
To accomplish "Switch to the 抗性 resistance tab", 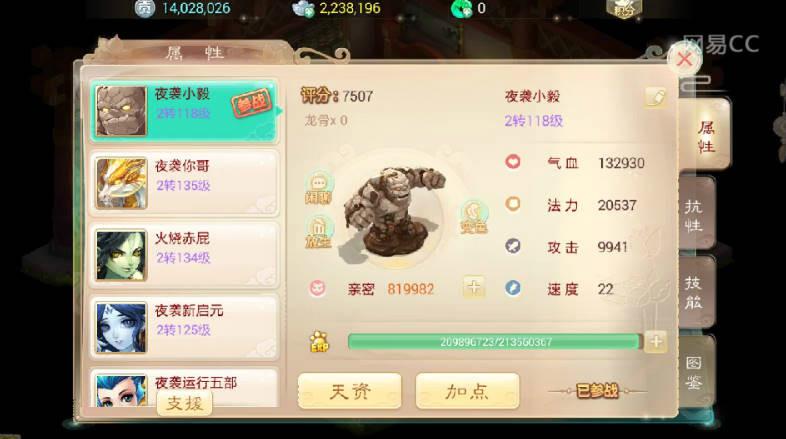I will click(x=696, y=215).
